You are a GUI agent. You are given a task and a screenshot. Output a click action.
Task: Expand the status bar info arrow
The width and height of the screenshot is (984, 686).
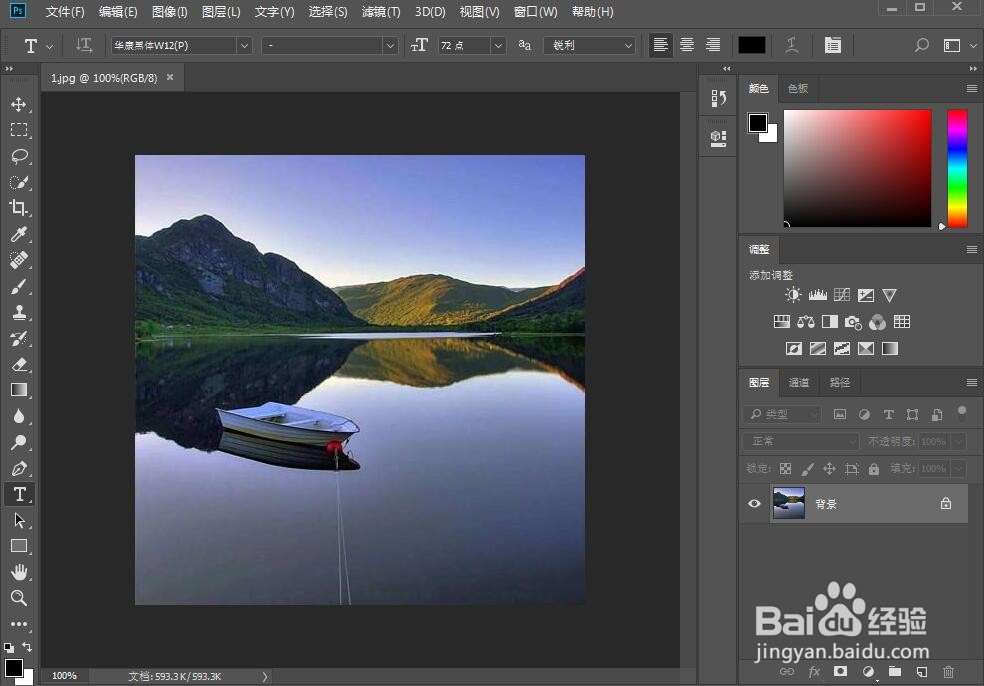265,677
